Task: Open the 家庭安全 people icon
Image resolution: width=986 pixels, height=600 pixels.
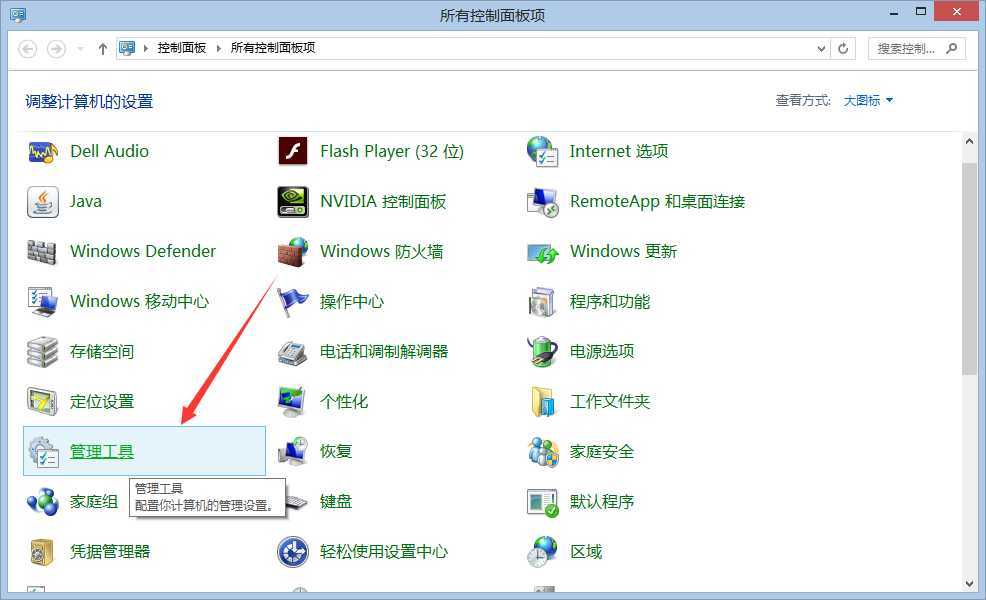Action: (x=543, y=452)
